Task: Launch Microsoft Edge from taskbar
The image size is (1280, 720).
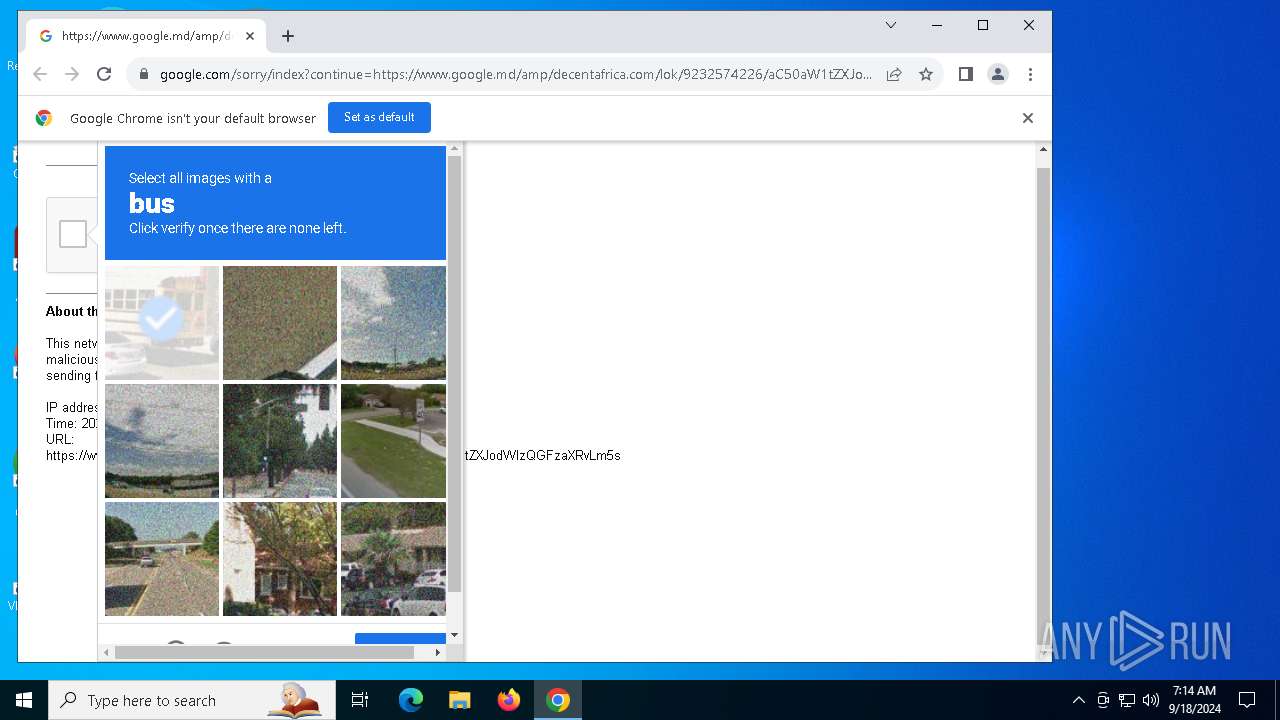Action: [411, 700]
